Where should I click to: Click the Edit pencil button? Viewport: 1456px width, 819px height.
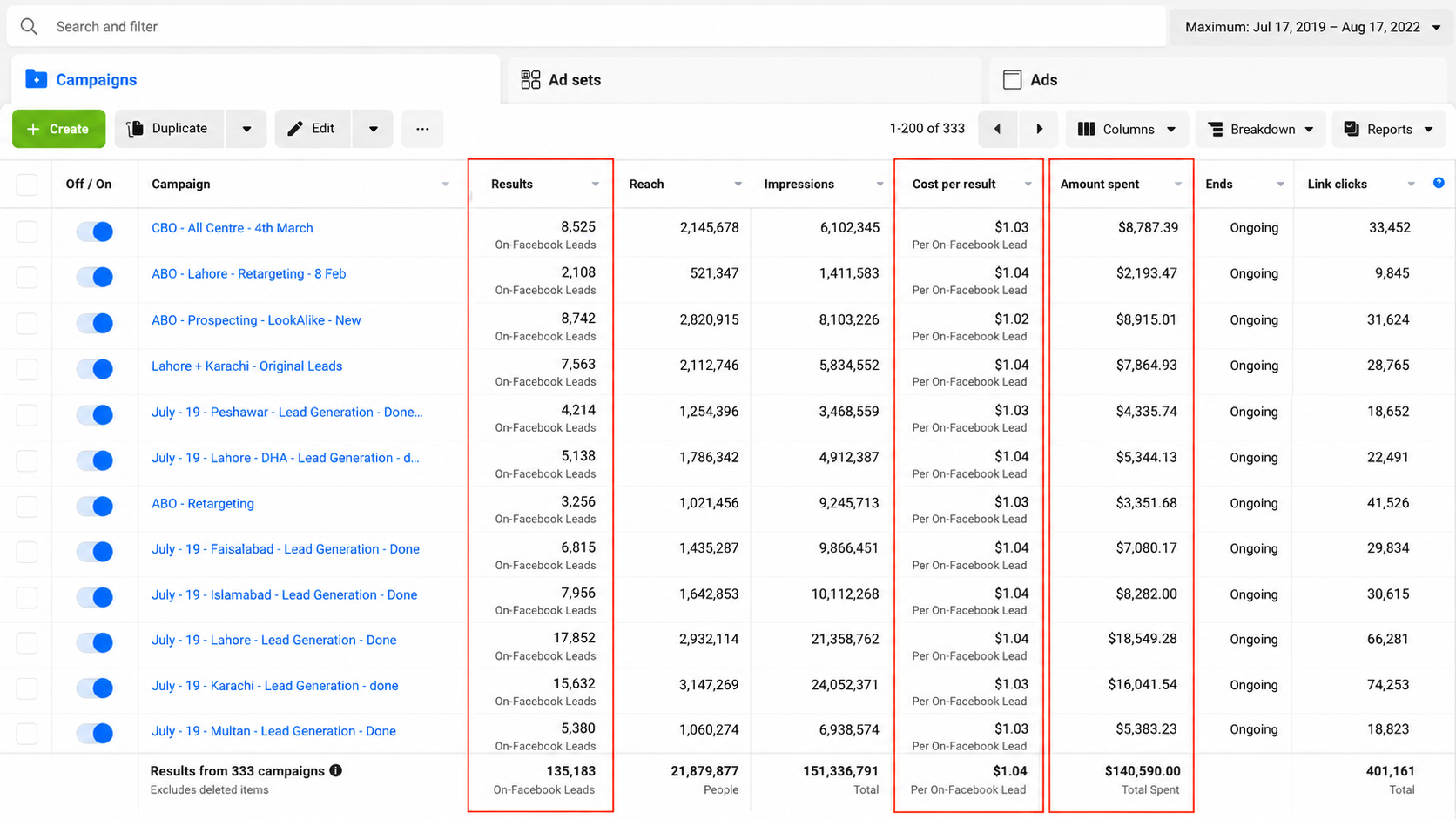(x=313, y=129)
